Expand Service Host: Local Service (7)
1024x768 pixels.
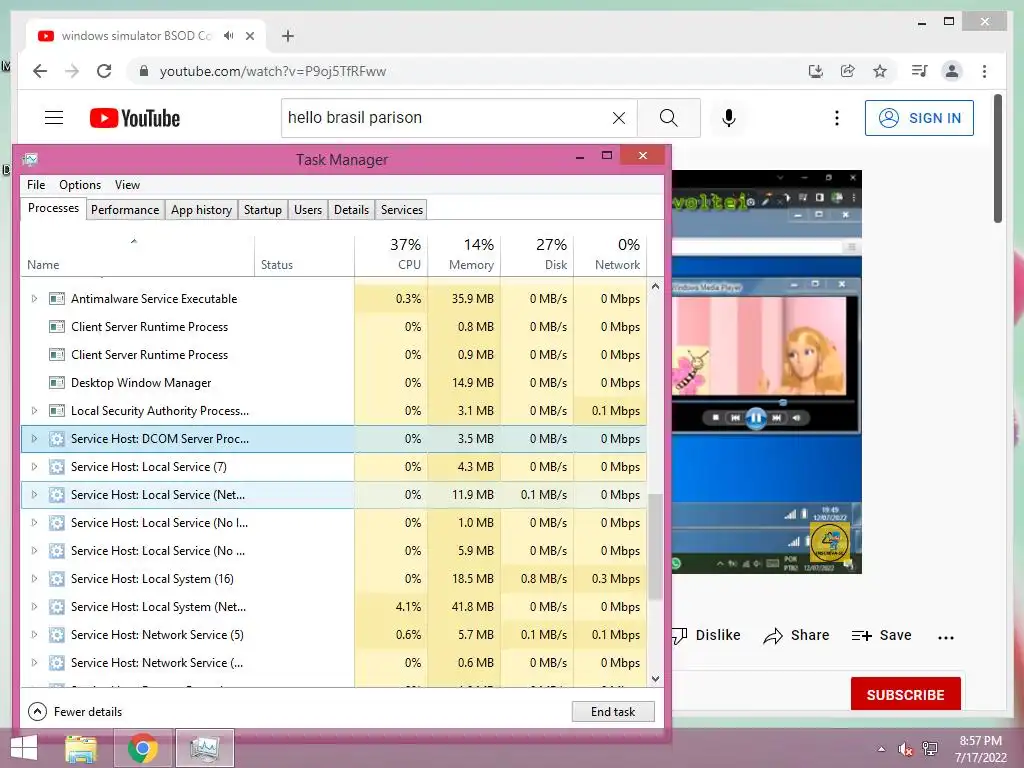pyautogui.click(x=34, y=467)
